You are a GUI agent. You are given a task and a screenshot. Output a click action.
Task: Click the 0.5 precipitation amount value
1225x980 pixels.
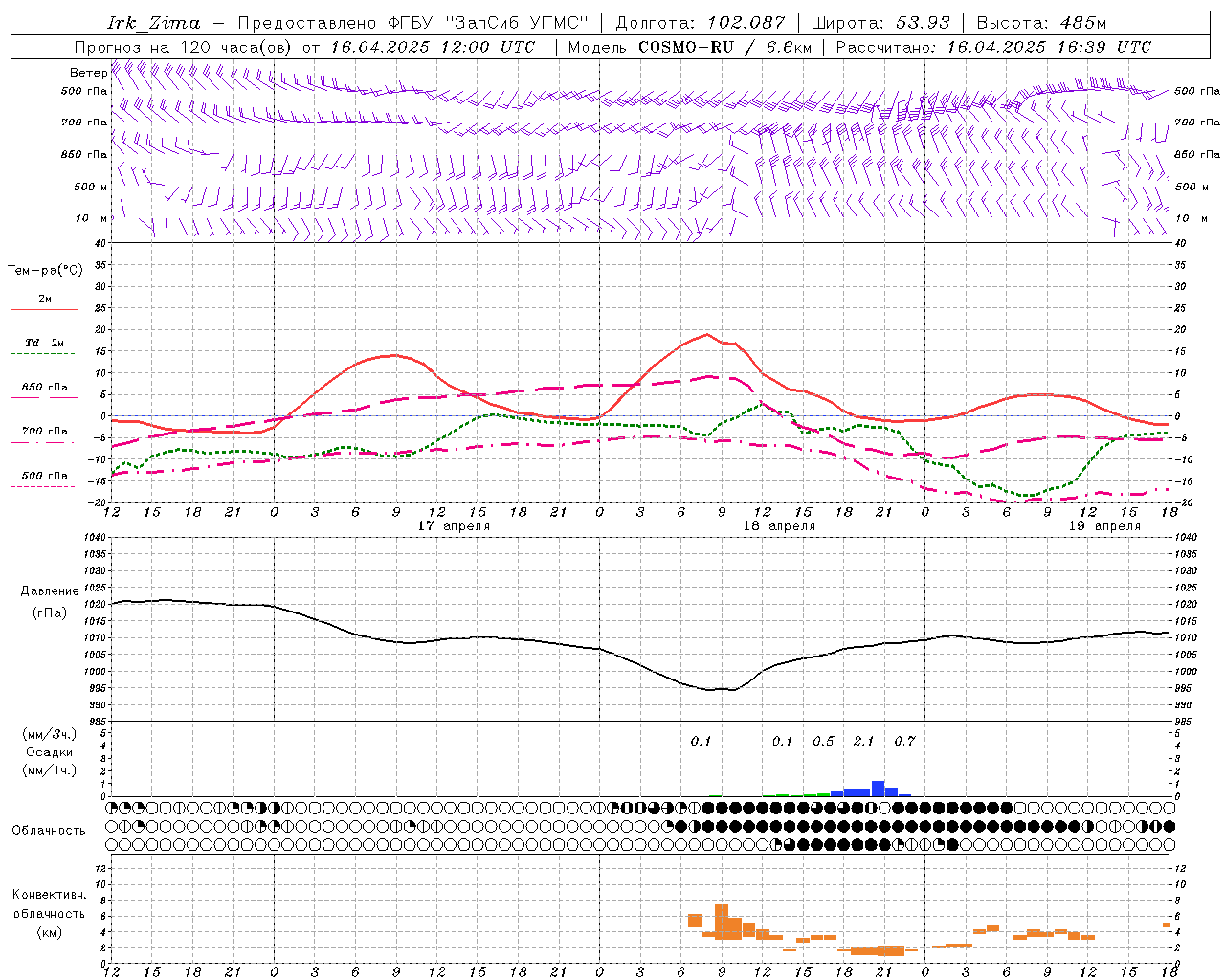[x=823, y=741]
